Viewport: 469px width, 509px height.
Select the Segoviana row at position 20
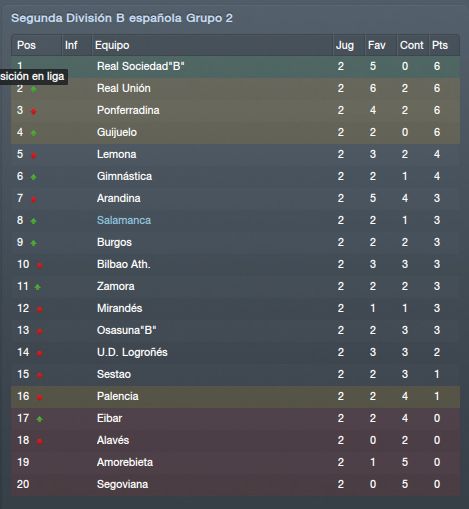tap(235, 484)
